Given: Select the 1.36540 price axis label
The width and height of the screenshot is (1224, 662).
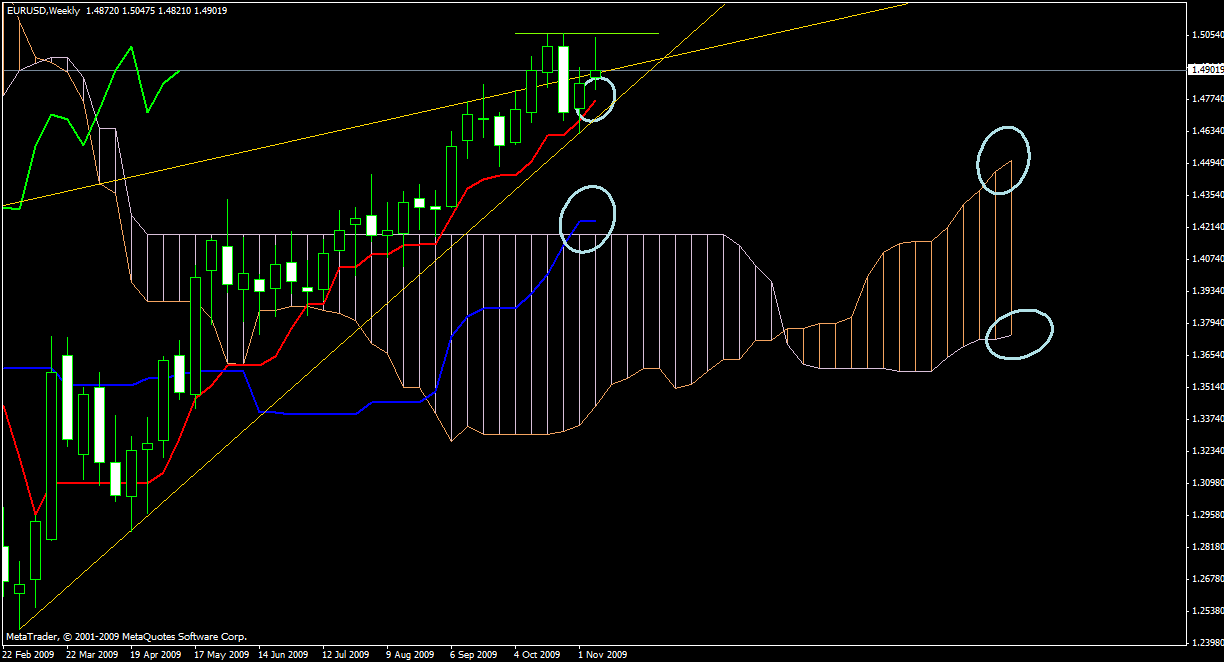Looking at the screenshot, I should click(1208, 355).
